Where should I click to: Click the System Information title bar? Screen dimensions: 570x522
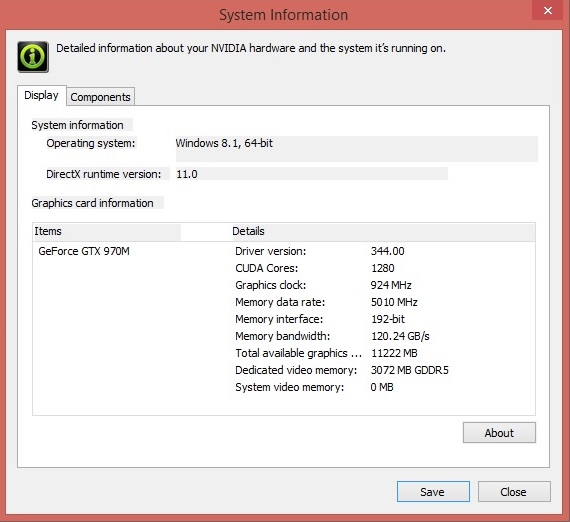(284, 15)
